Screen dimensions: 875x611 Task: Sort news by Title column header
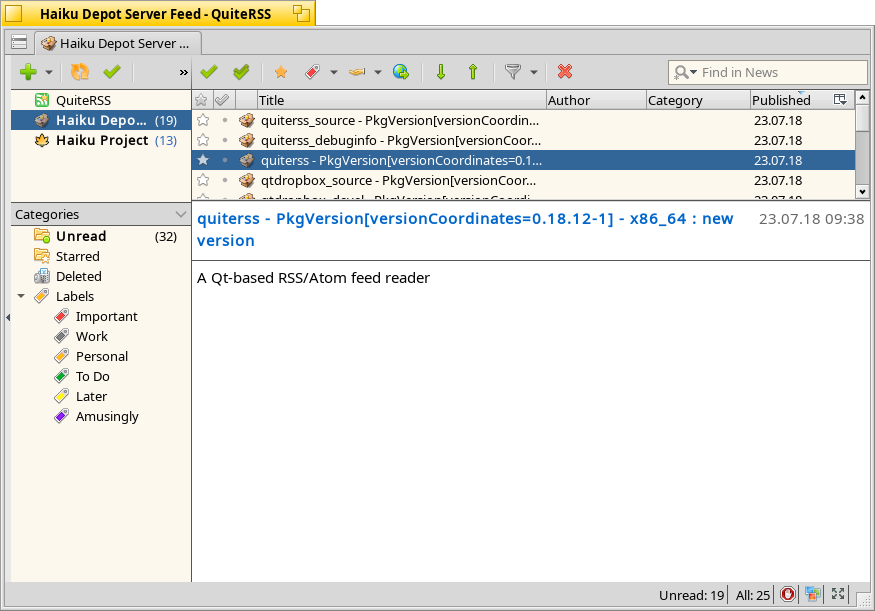[x=401, y=100]
